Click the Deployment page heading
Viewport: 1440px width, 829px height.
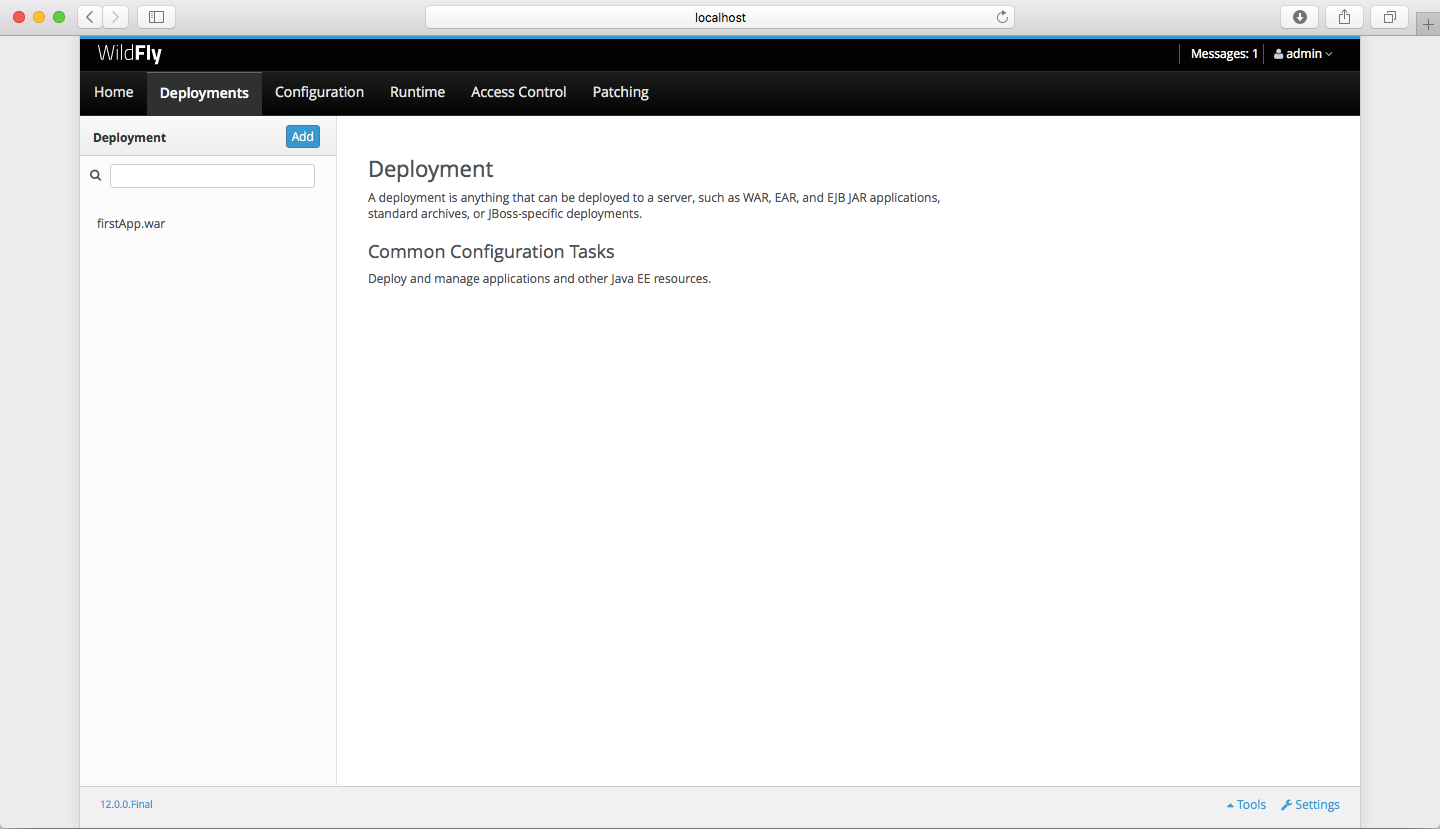(x=431, y=169)
